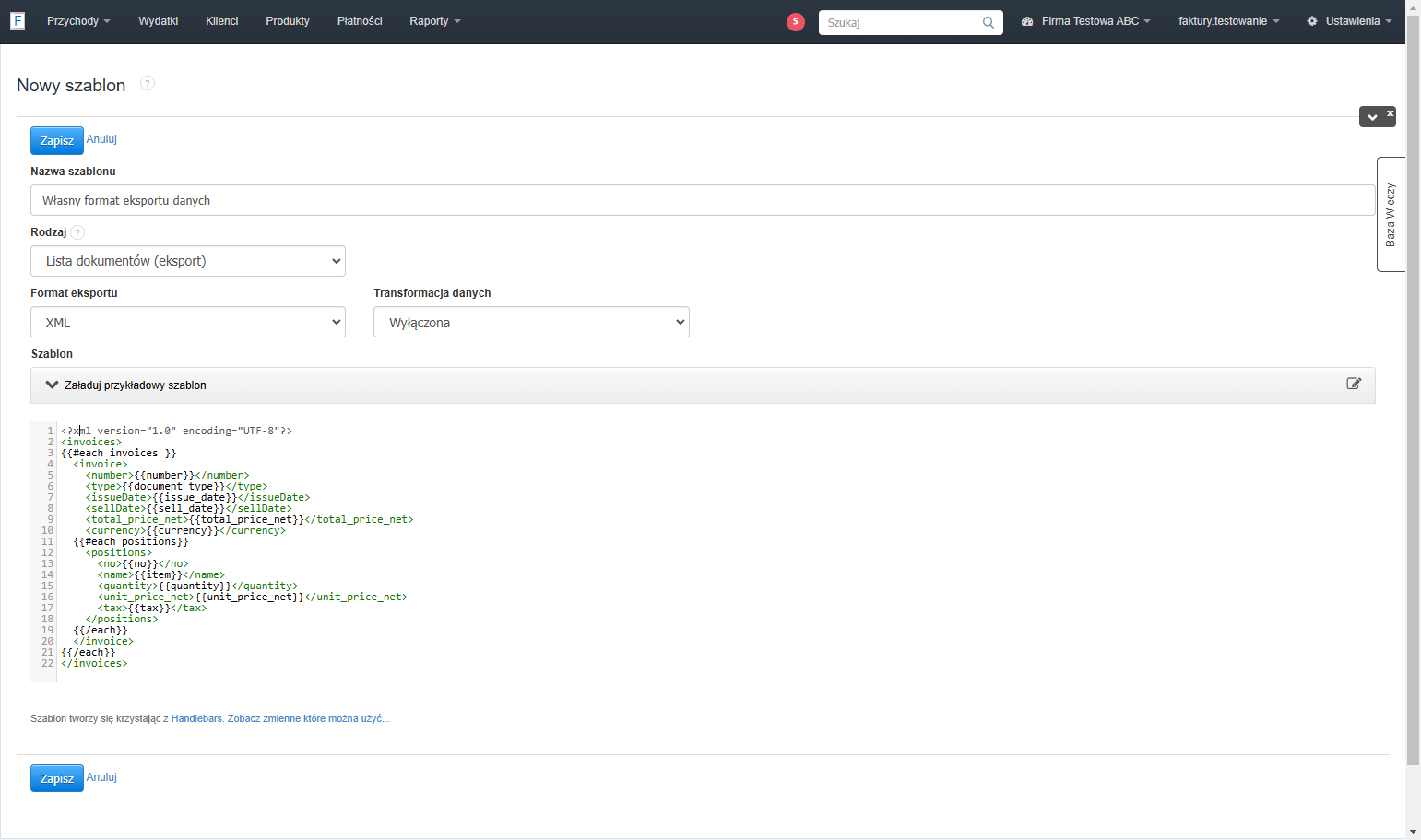This screenshot has width=1421, height=840.
Task: Open the red notifications badge showing 5
Action: 796,21
